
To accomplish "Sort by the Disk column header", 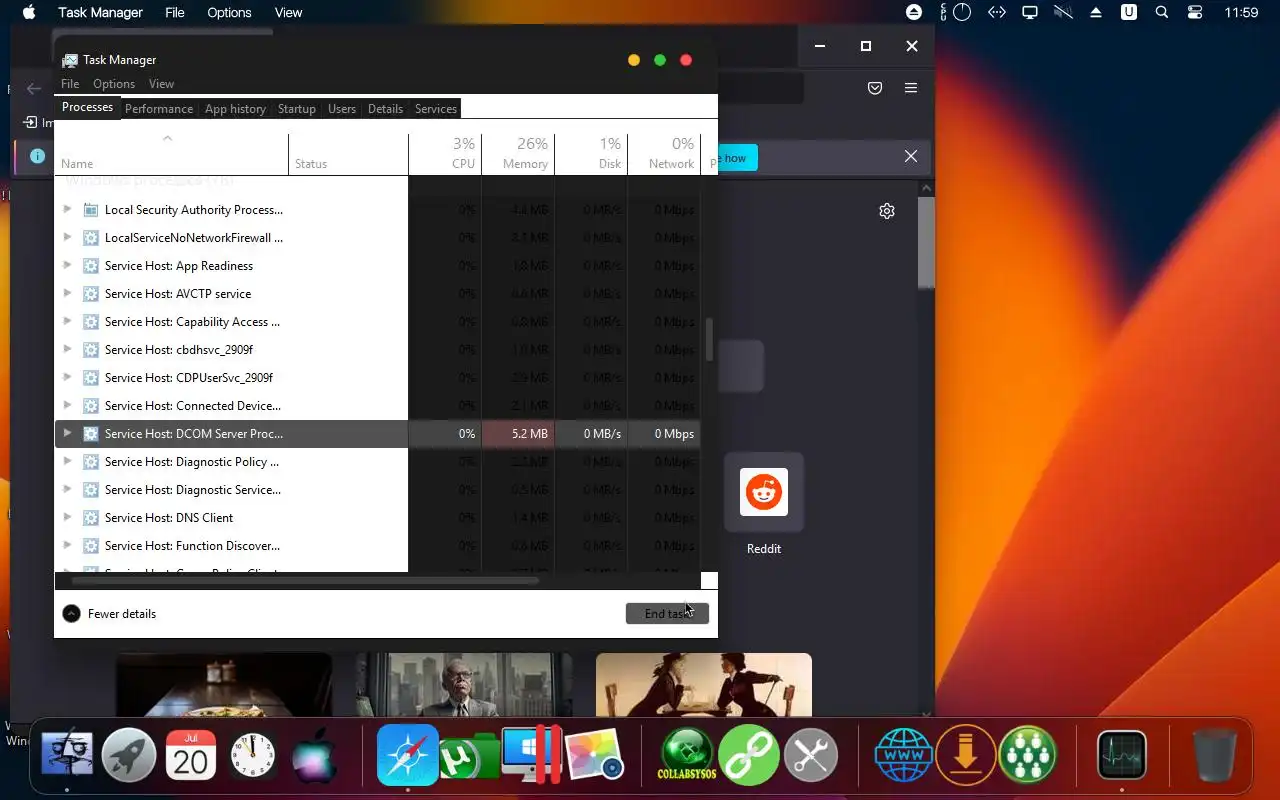I will pos(591,155).
